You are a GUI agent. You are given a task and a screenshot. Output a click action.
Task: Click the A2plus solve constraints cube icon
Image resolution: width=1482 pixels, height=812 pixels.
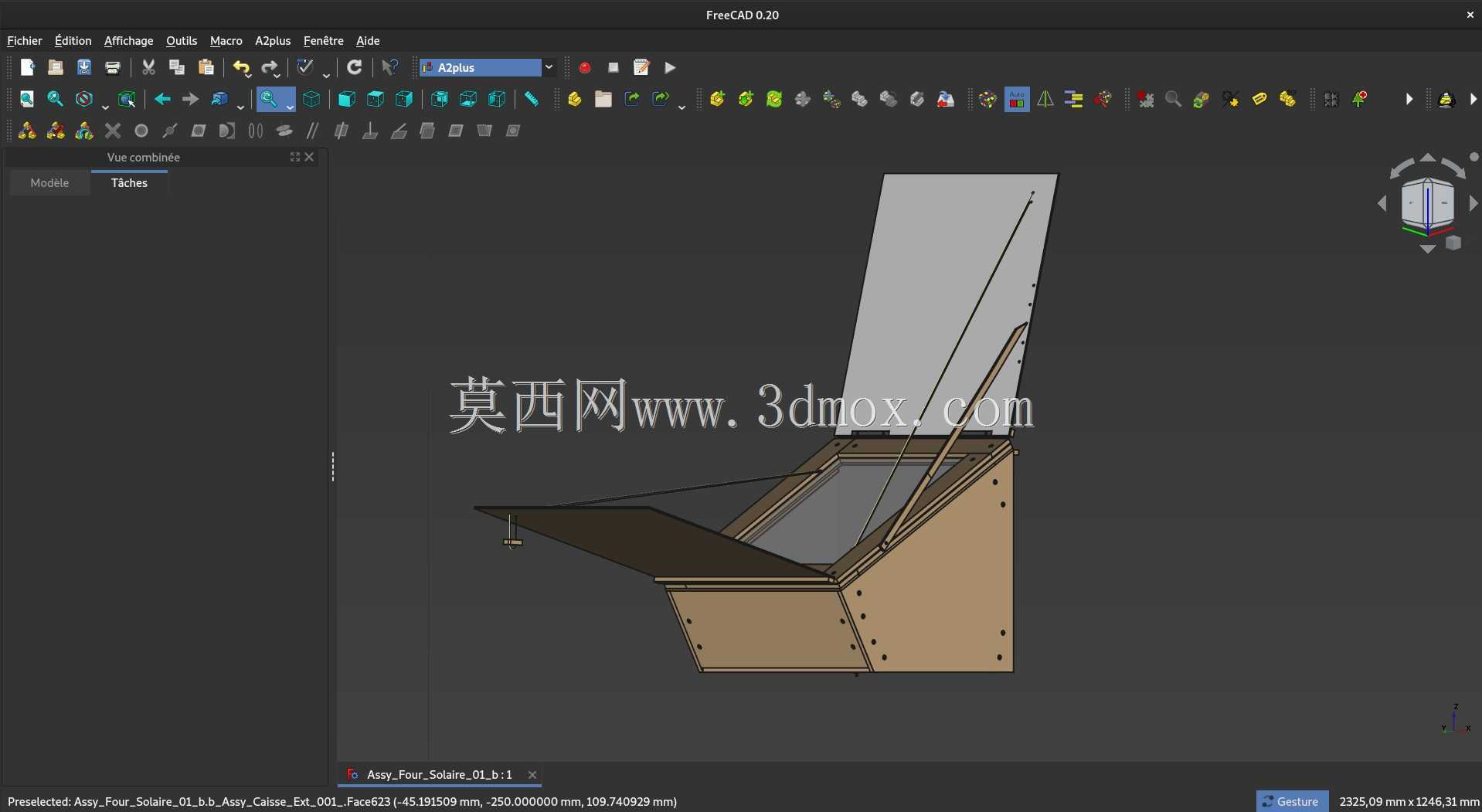(x=987, y=99)
